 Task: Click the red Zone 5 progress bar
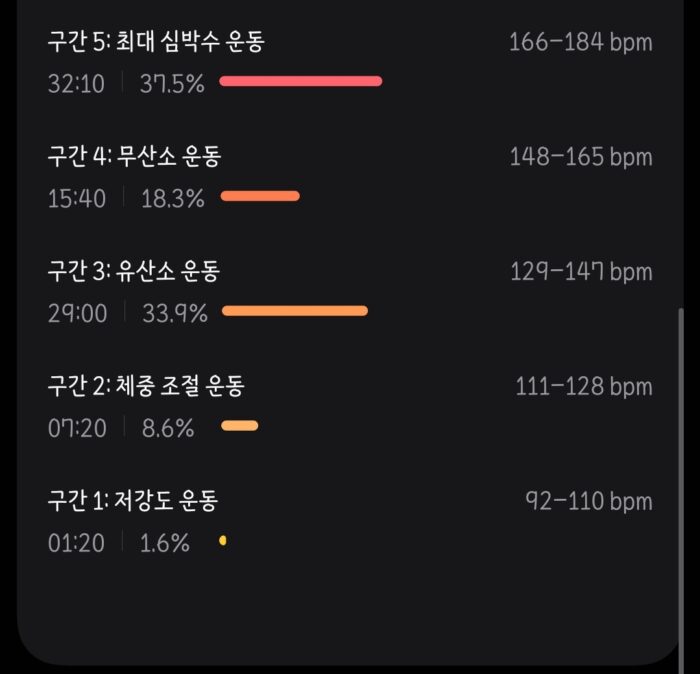point(301,81)
